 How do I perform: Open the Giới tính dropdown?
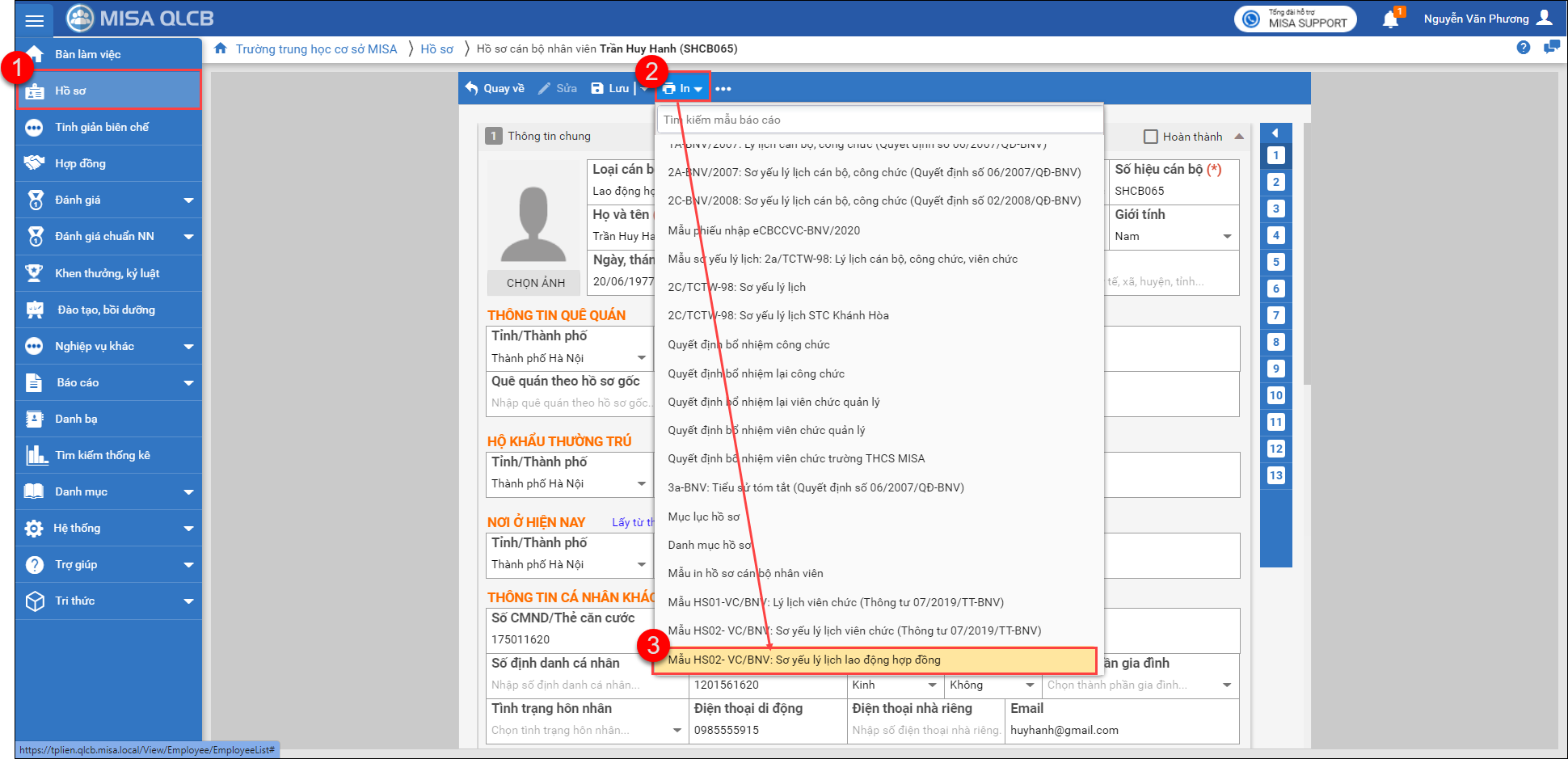(1227, 236)
